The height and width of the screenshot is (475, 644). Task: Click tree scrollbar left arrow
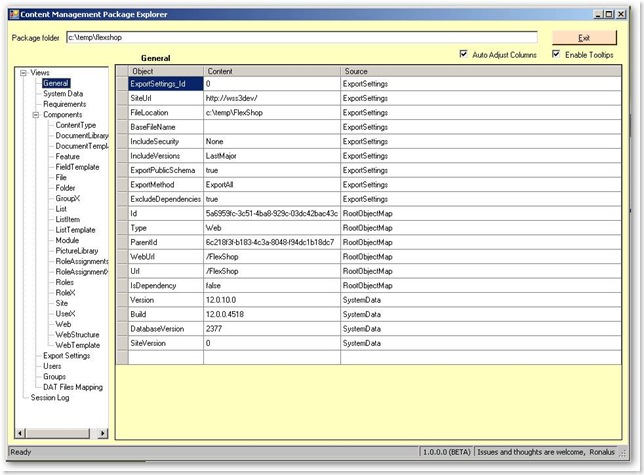tap(20, 433)
